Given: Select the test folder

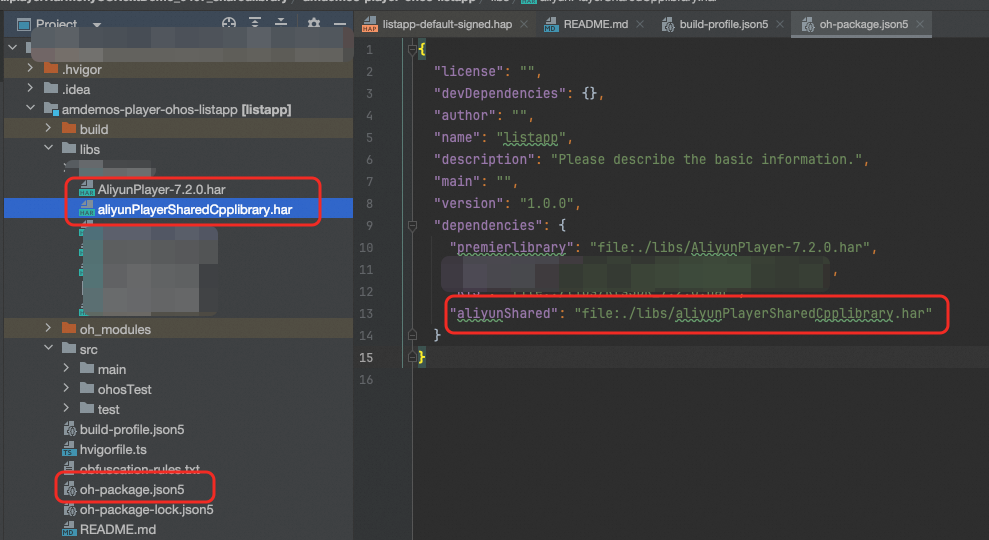Looking at the screenshot, I should point(108,410).
